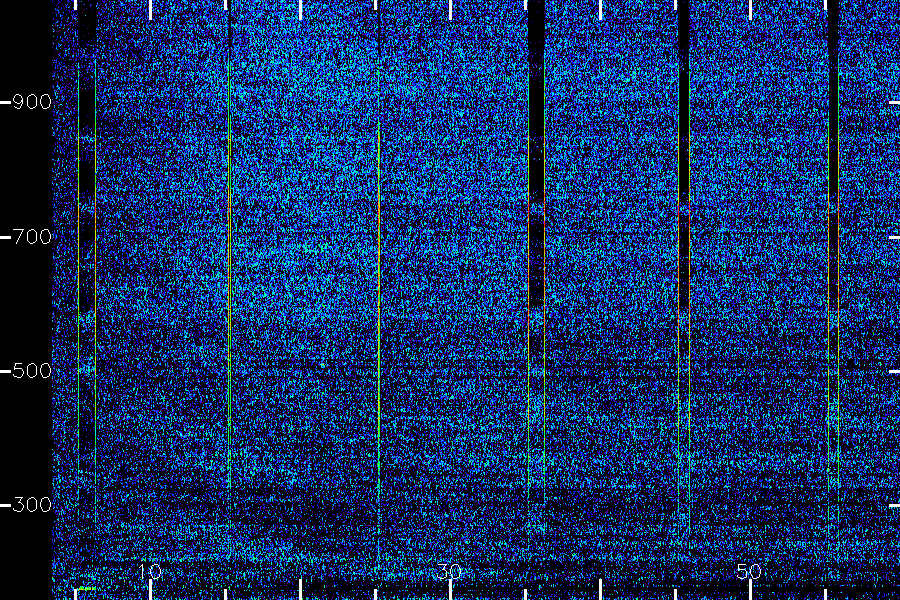The height and width of the screenshot is (600, 900).
Task: Click the 10 label on the horizontal axis
Action: [150, 571]
